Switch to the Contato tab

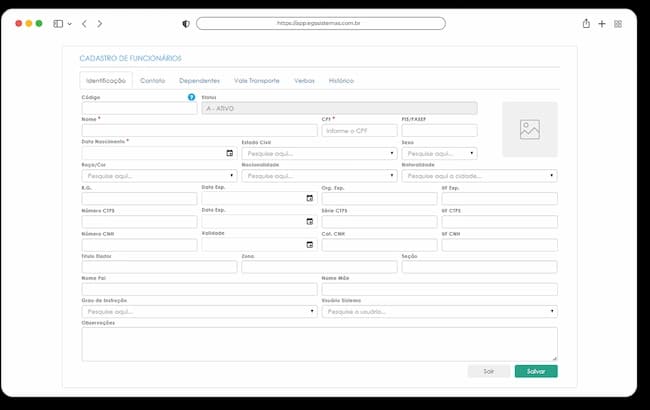coord(153,80)
